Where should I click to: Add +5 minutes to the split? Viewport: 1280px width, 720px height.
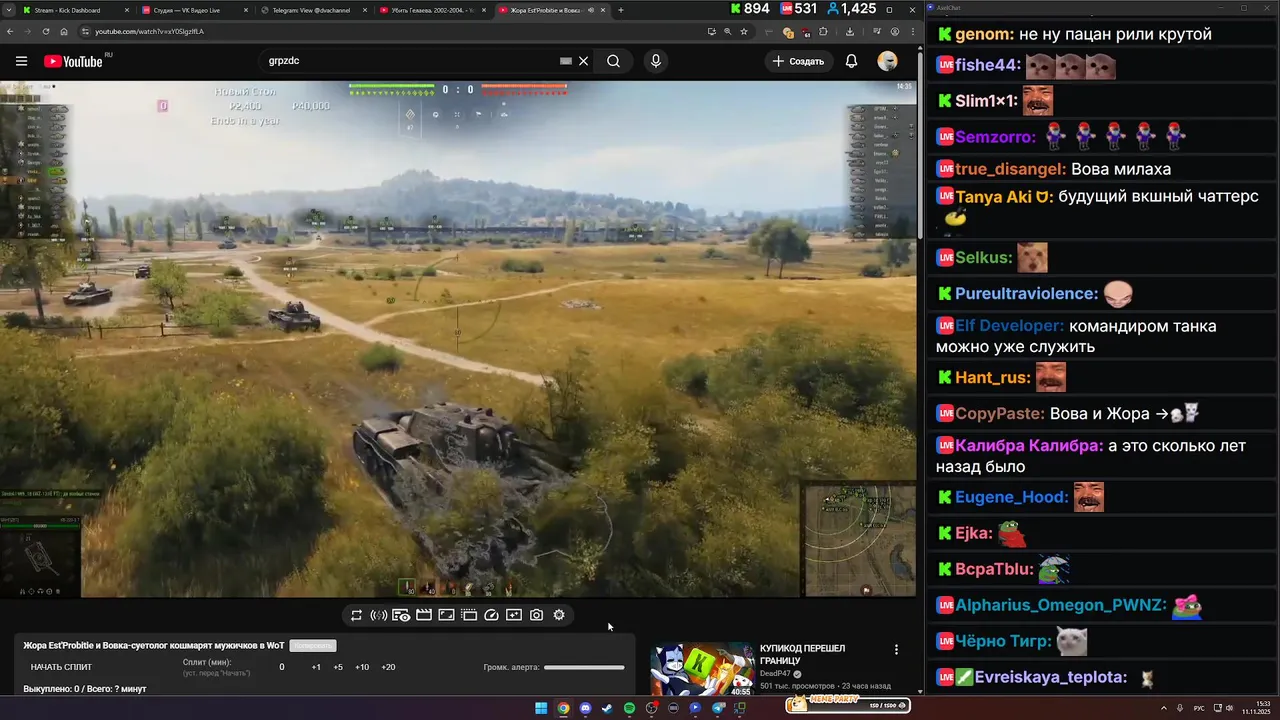click(x=338, y=667)
